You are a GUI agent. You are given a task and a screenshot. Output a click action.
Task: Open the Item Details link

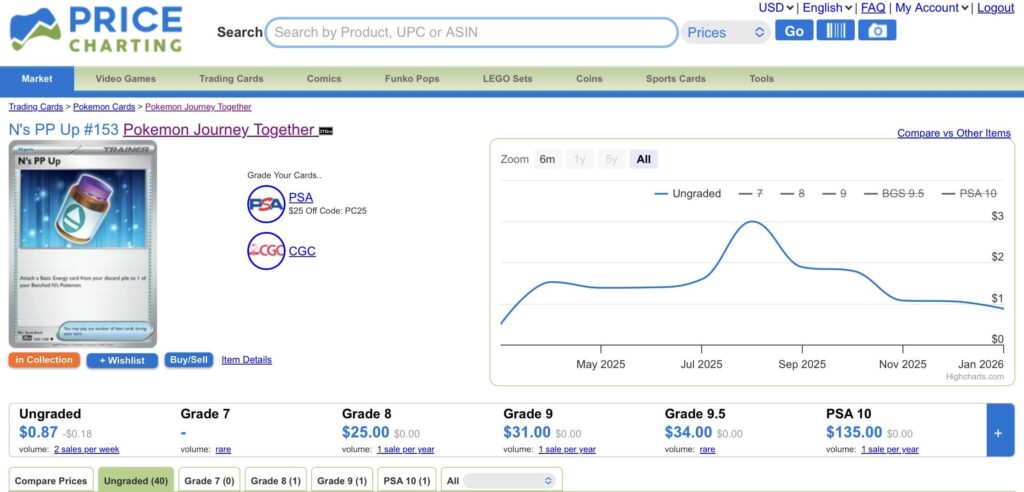pyautogui.click(x=246, y=360)
